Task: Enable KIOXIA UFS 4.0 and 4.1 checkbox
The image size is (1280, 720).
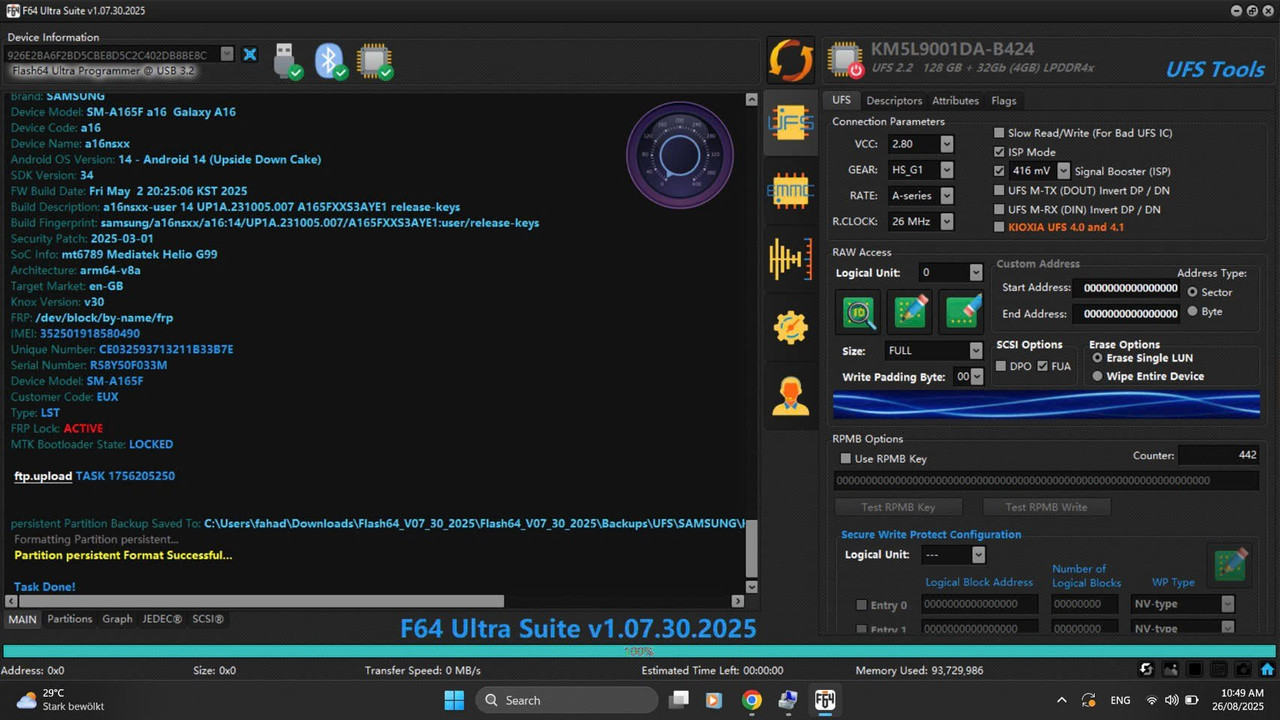Action: pos(999,227)
